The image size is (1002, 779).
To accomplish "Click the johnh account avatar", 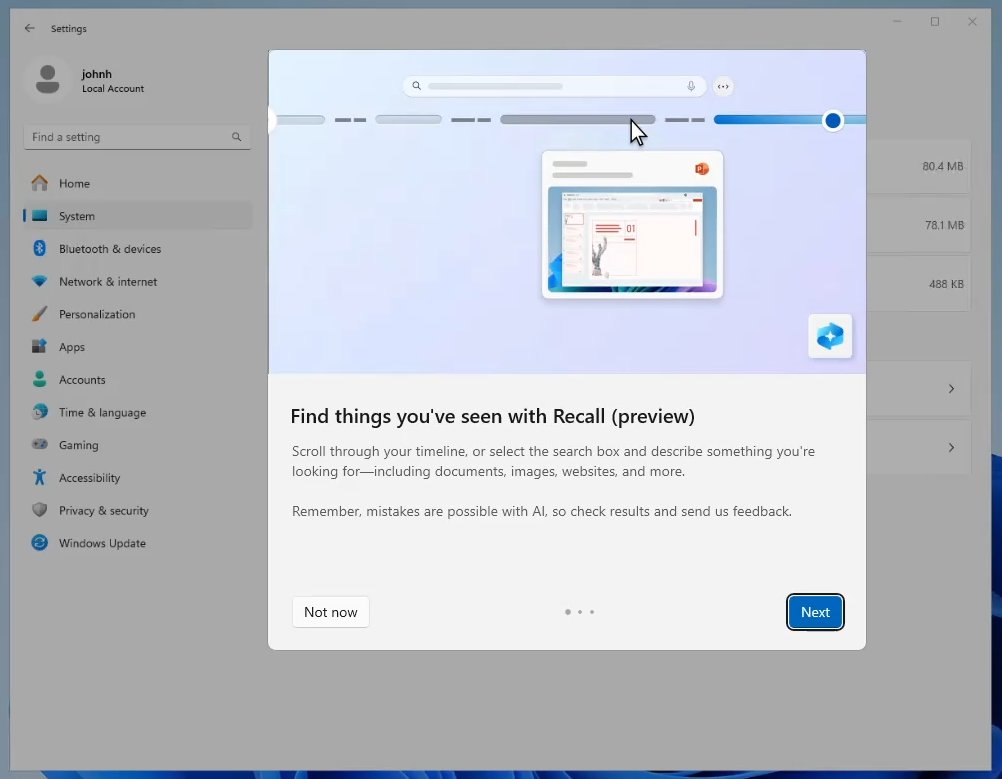I will click(47, 80).
